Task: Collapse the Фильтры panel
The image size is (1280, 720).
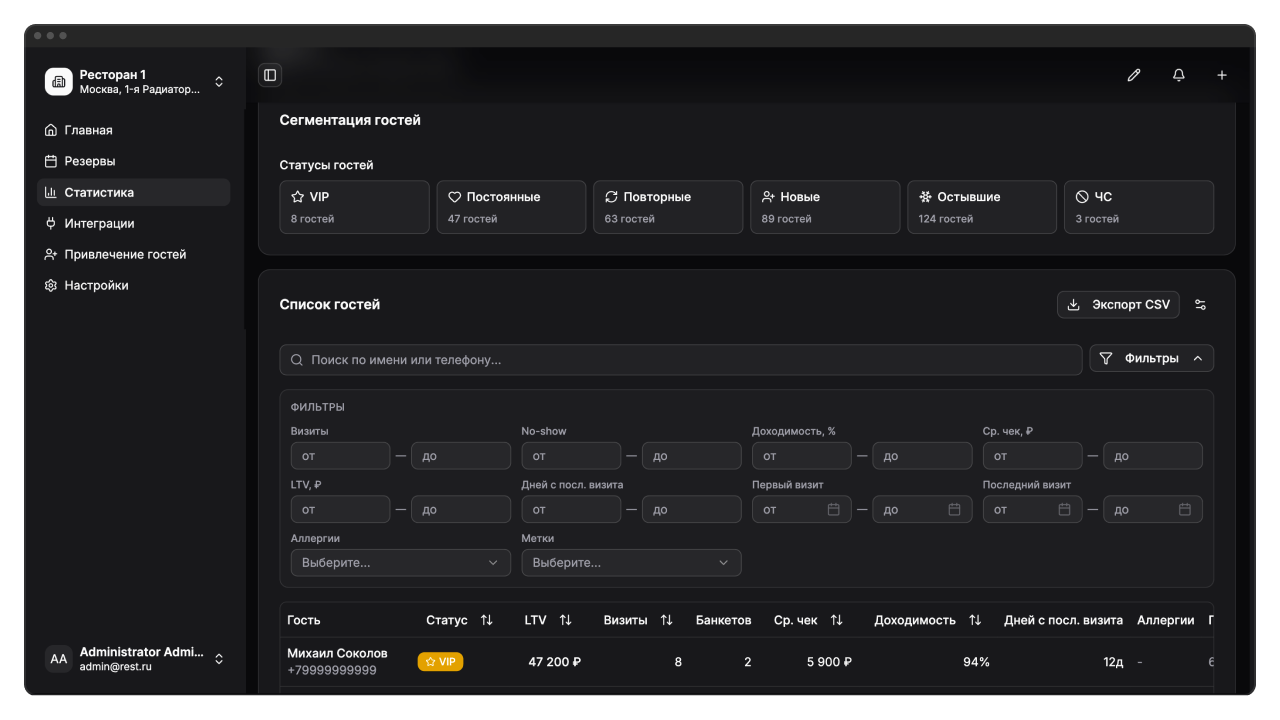Action: coord(1151,359)
